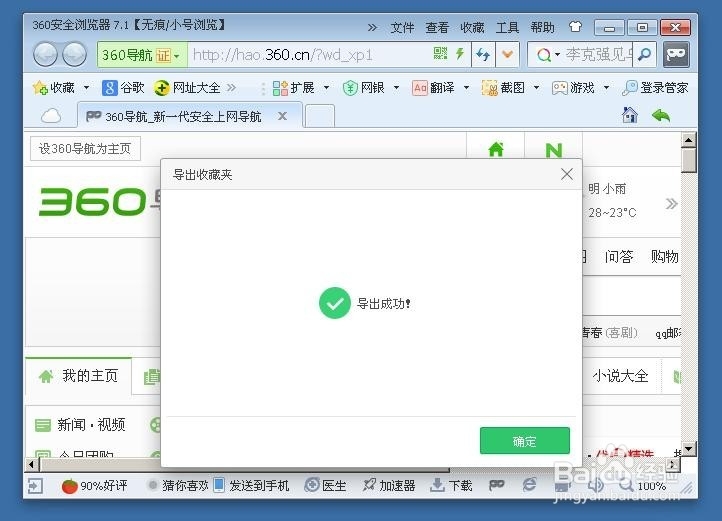The width and height of the screenshot is (722, 521).
Task: Click the address bar URL field
Action: 309,55
